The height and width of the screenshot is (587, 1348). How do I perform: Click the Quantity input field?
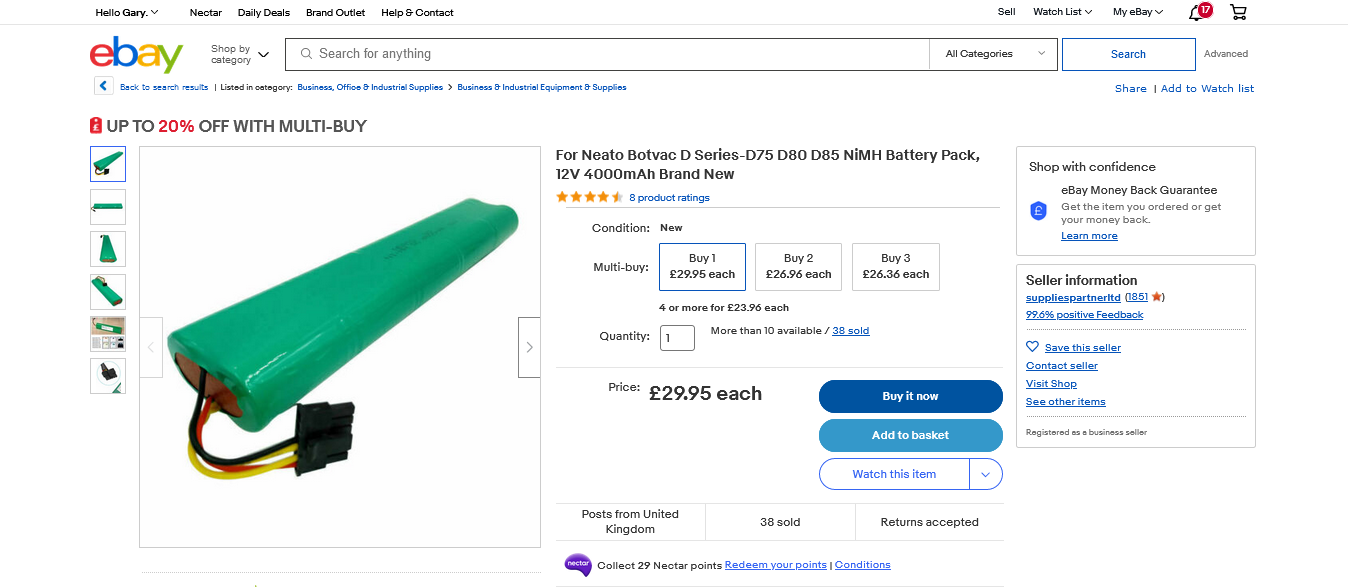677,337
